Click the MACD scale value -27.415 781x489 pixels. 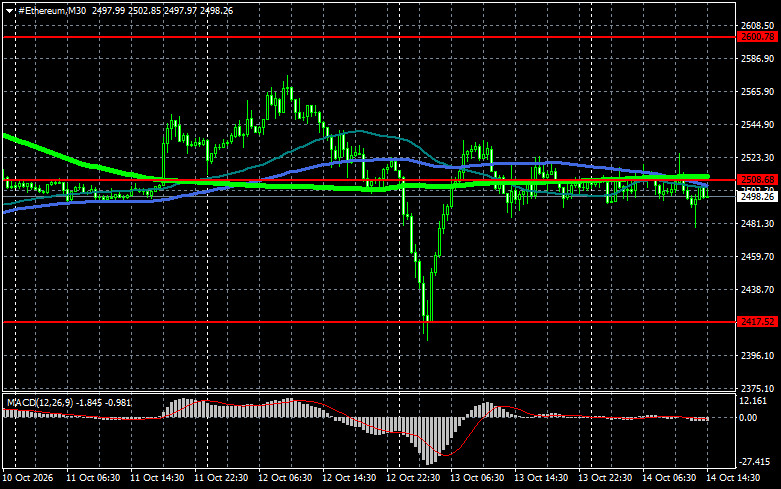coord(754,462)
